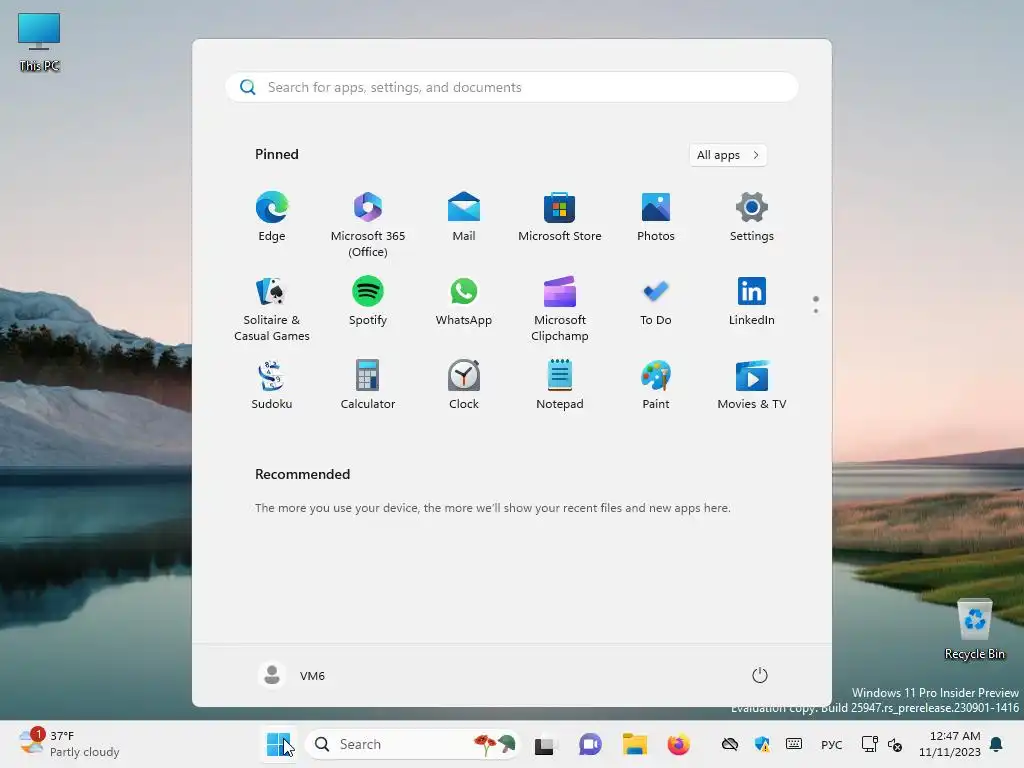Launch LinkedIn pinned app
The height and width of the screenshot is (768, 1024).
pos(752,301)
